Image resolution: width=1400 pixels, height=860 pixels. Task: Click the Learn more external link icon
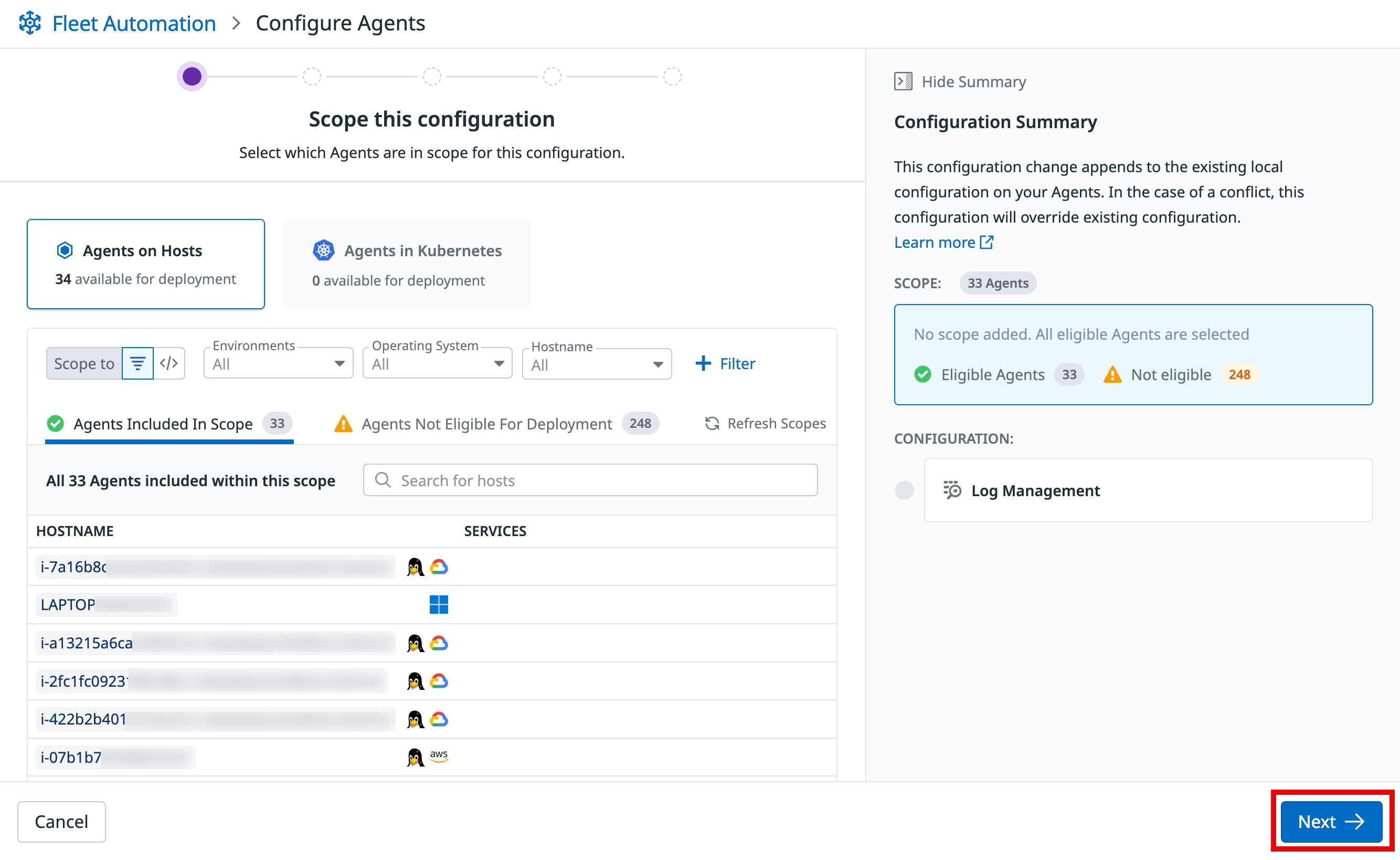click(x=987, y=243)
